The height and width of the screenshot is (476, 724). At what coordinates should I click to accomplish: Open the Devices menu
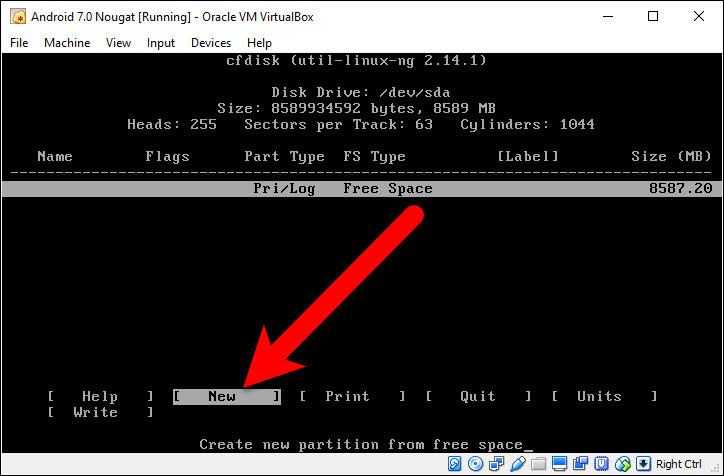211,43
